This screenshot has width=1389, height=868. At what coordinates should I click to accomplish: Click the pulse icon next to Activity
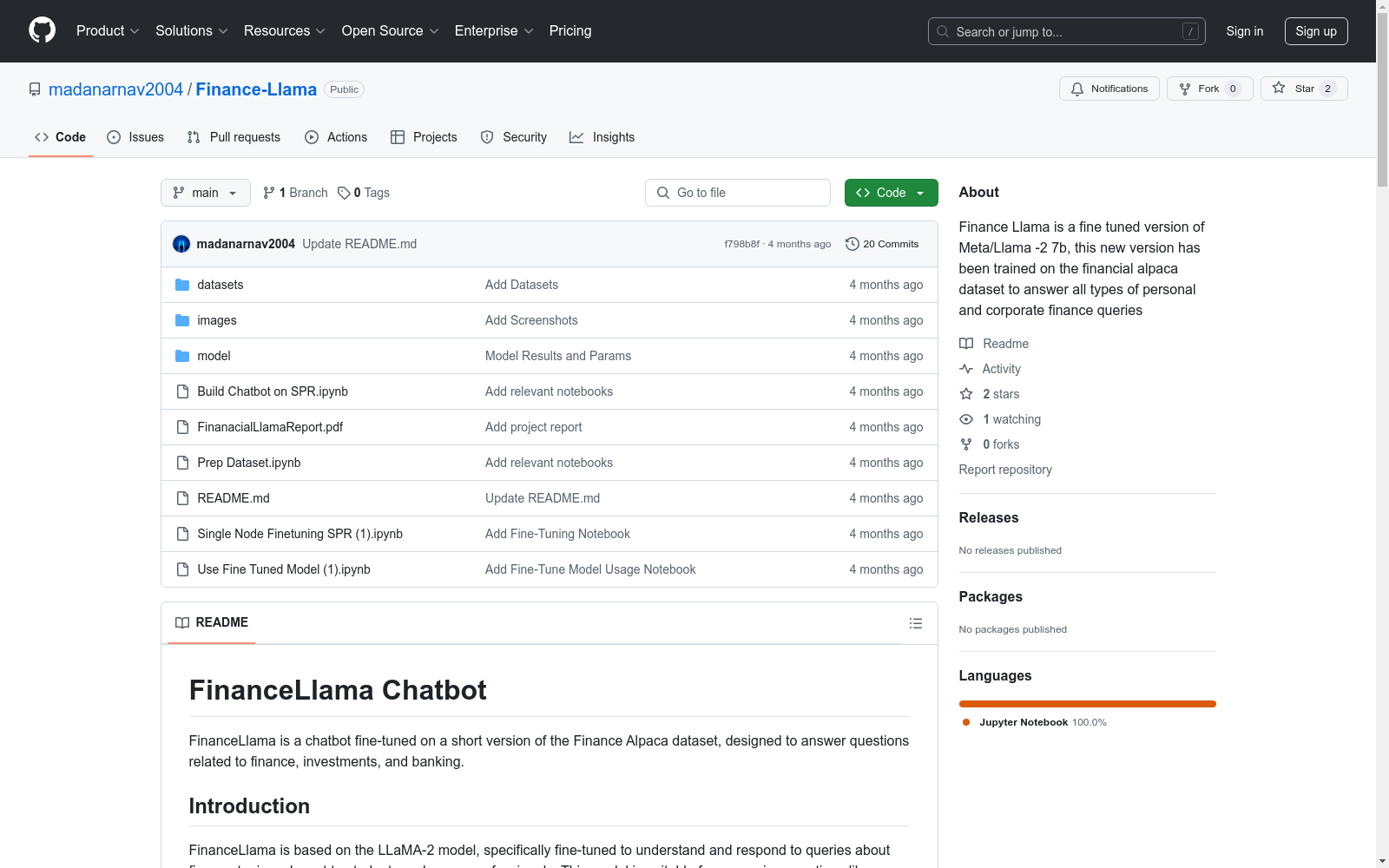pyautogui.click(x=966, y=369)
